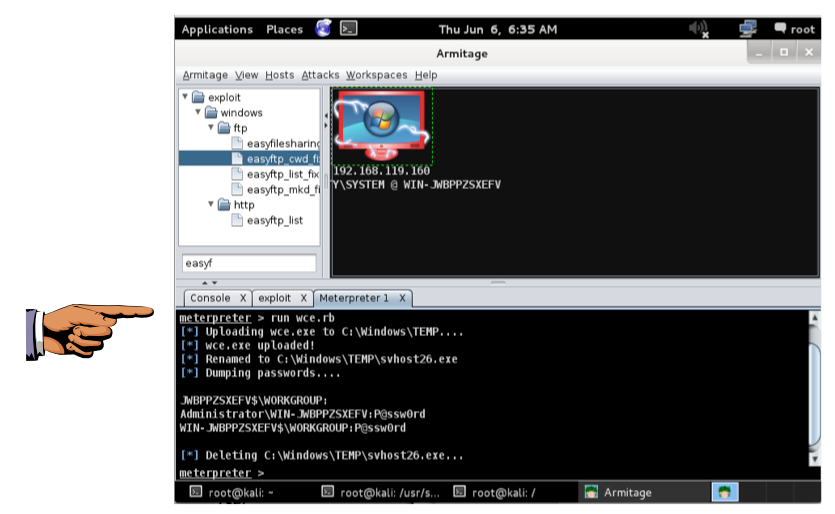
Task: Click the 'run wce.rb' command line
Action: pos(302,318)
